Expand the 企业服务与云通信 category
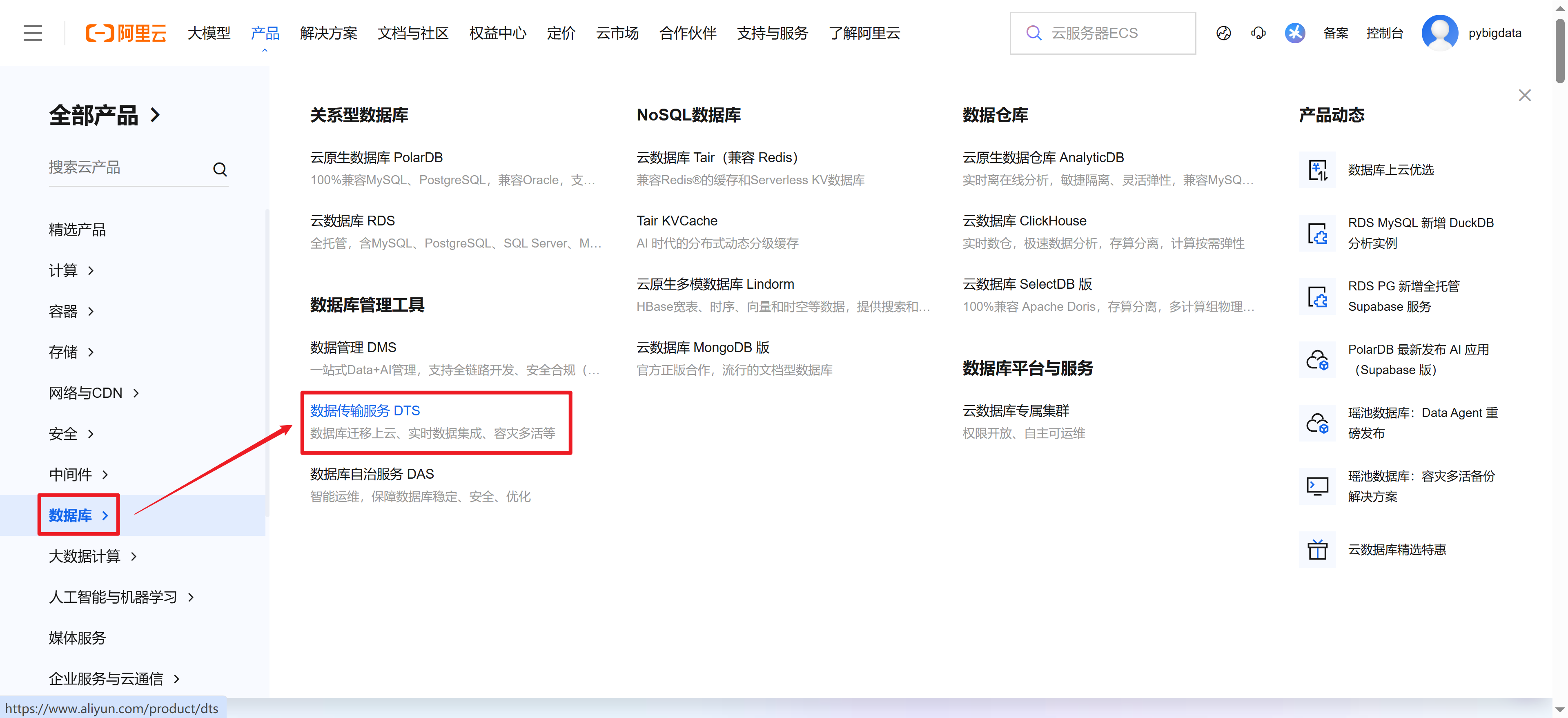Screen dimensions: 1568x718 (x=114, y=678)
